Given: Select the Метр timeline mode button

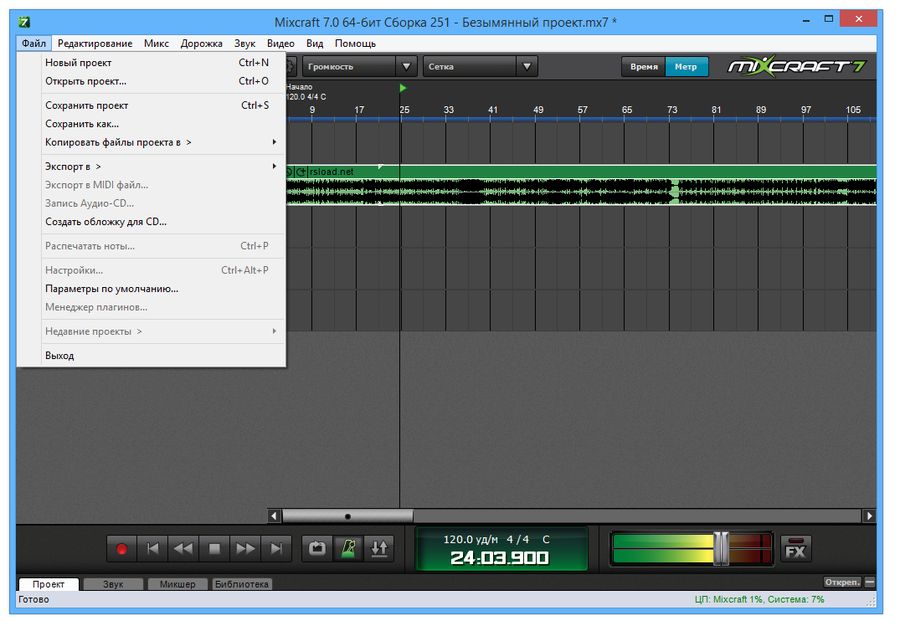Looking at the screenshot, I should pos(686,67).
